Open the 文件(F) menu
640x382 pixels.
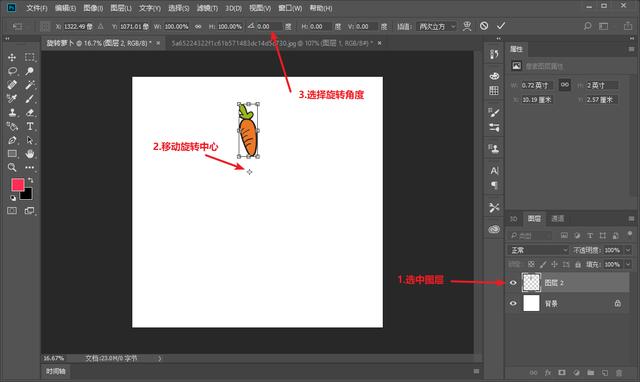coord(37,8)
